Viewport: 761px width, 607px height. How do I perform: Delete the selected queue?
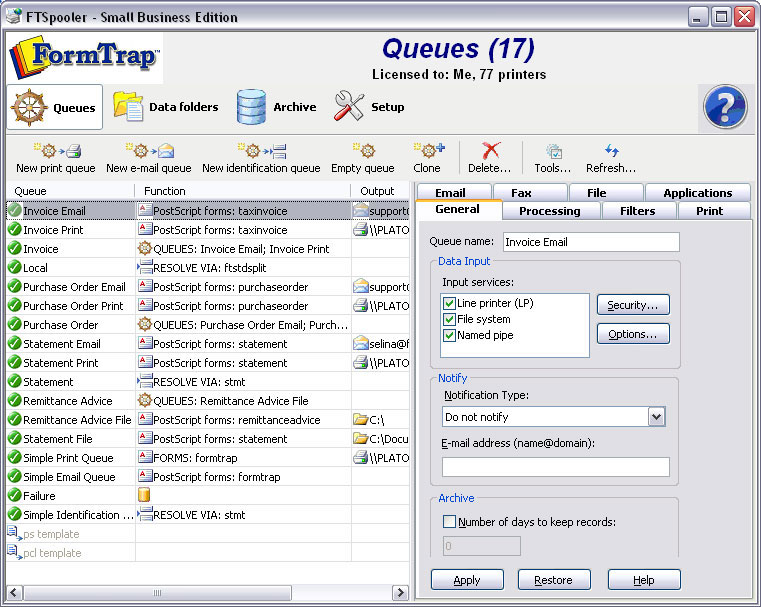click(x=490, y=152)
